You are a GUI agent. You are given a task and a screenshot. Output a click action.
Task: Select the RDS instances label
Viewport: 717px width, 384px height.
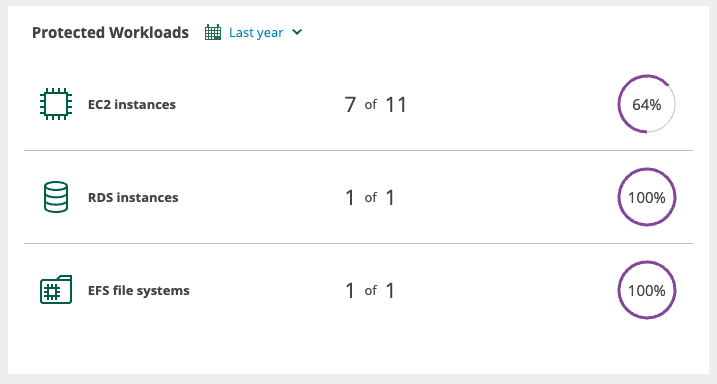[x=133, y=197]
